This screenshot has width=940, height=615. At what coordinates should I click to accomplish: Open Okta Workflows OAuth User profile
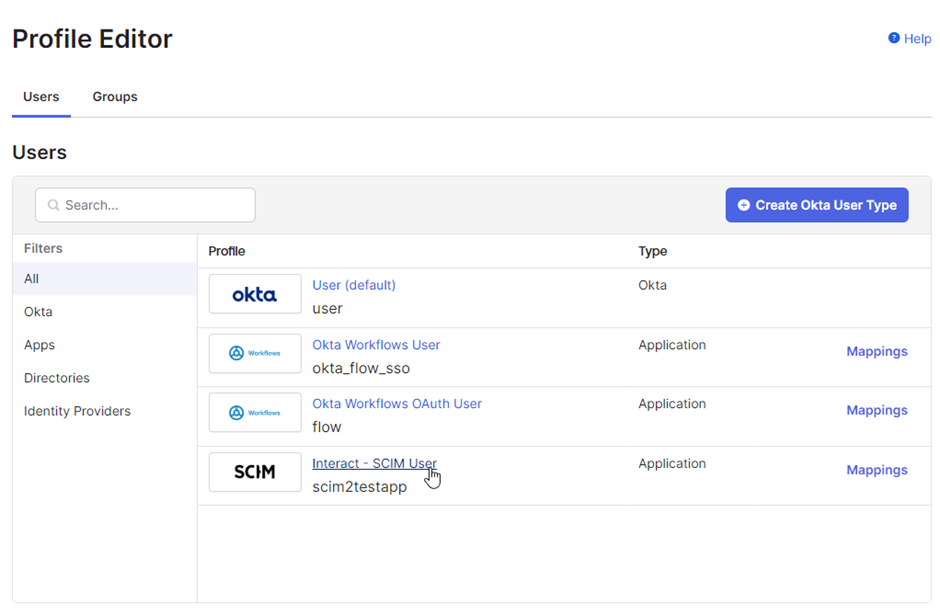click(397, 404)
